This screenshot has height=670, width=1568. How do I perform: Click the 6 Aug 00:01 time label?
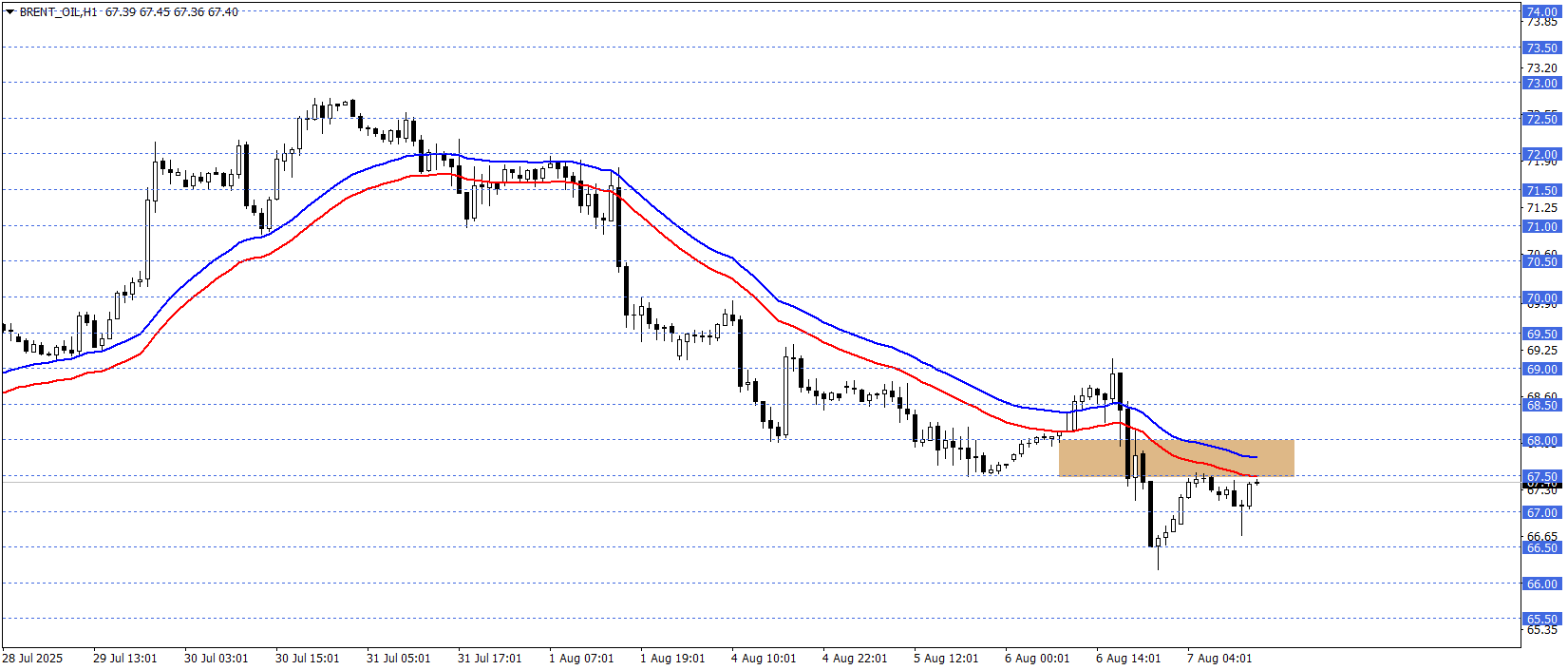click(x=1037, y=658)
